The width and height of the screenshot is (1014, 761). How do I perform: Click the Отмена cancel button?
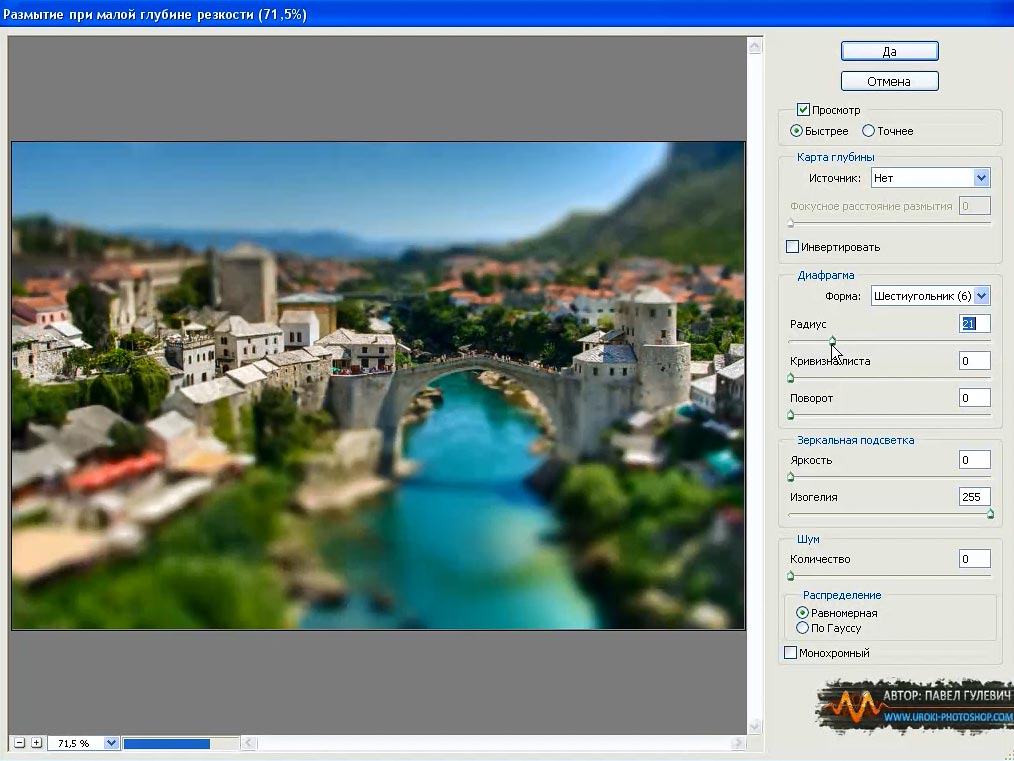889,81
